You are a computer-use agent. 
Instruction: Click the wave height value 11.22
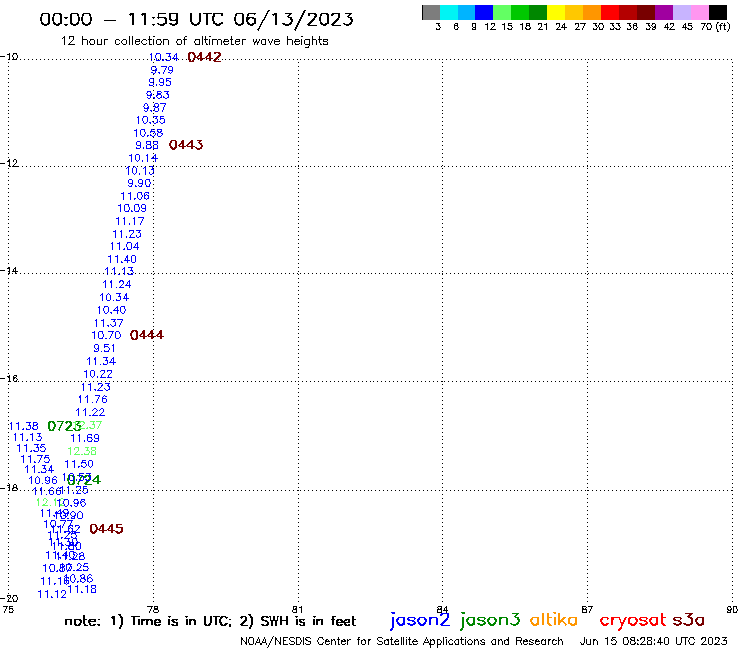tap(90, 413)
